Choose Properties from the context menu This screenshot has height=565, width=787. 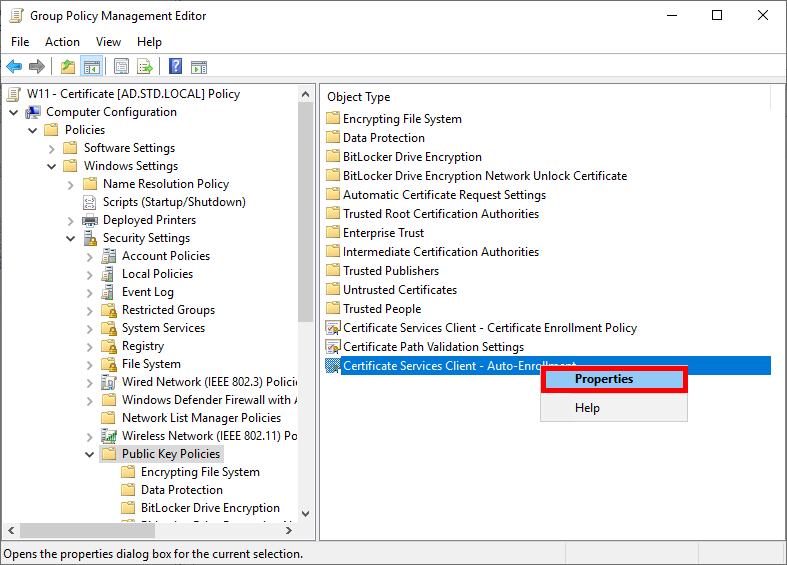[604, 379]
